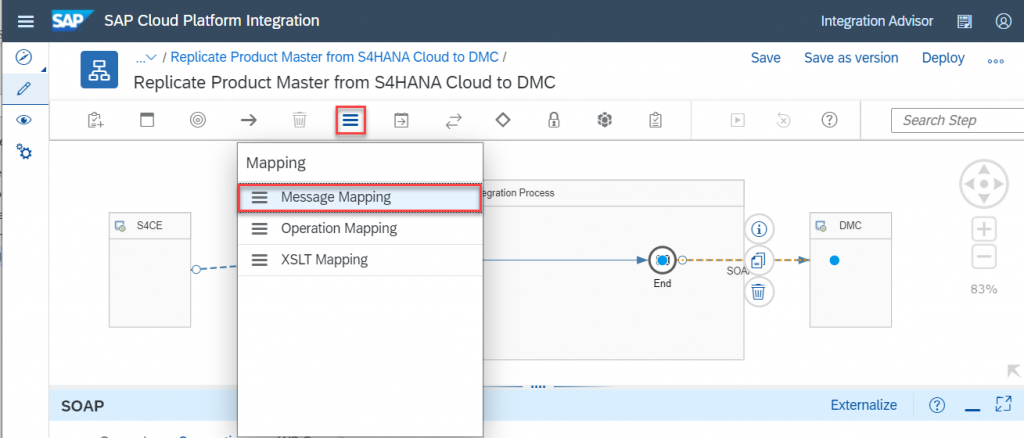The image size is (1024, 438).
Task: Select the Connector arrow tool
Action: pyautogui.click(x=249, y=120)
